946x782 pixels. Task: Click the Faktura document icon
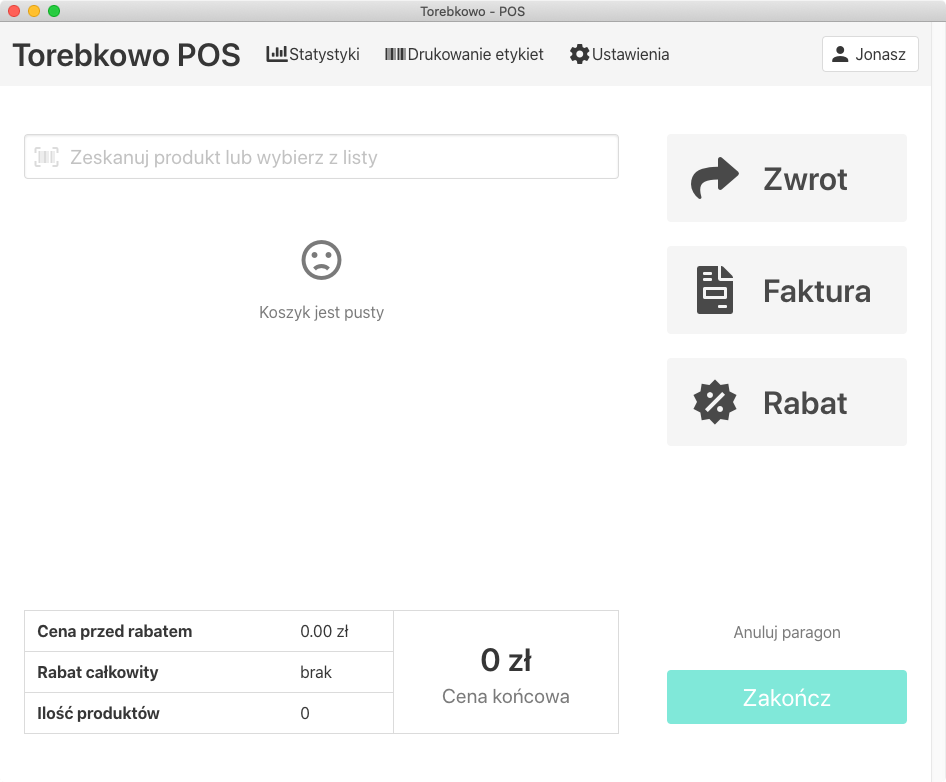pos(715,291)
